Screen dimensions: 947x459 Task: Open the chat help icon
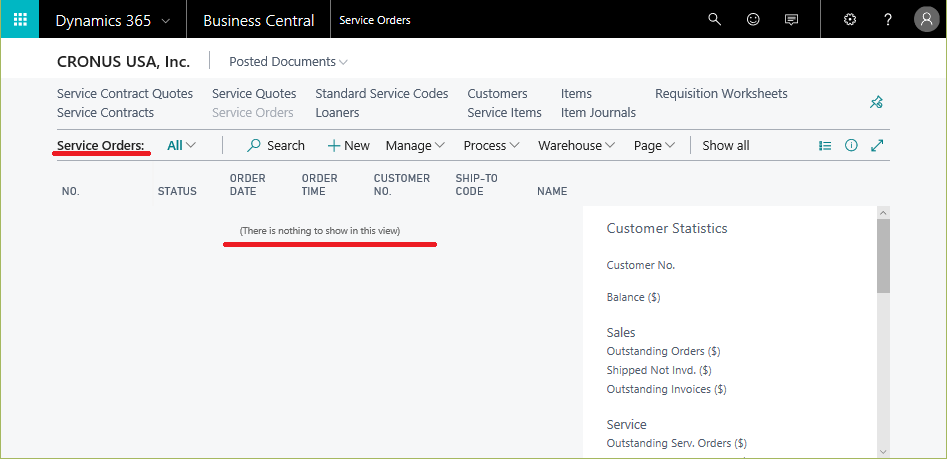pyautogui.click(x=791, y=20)
